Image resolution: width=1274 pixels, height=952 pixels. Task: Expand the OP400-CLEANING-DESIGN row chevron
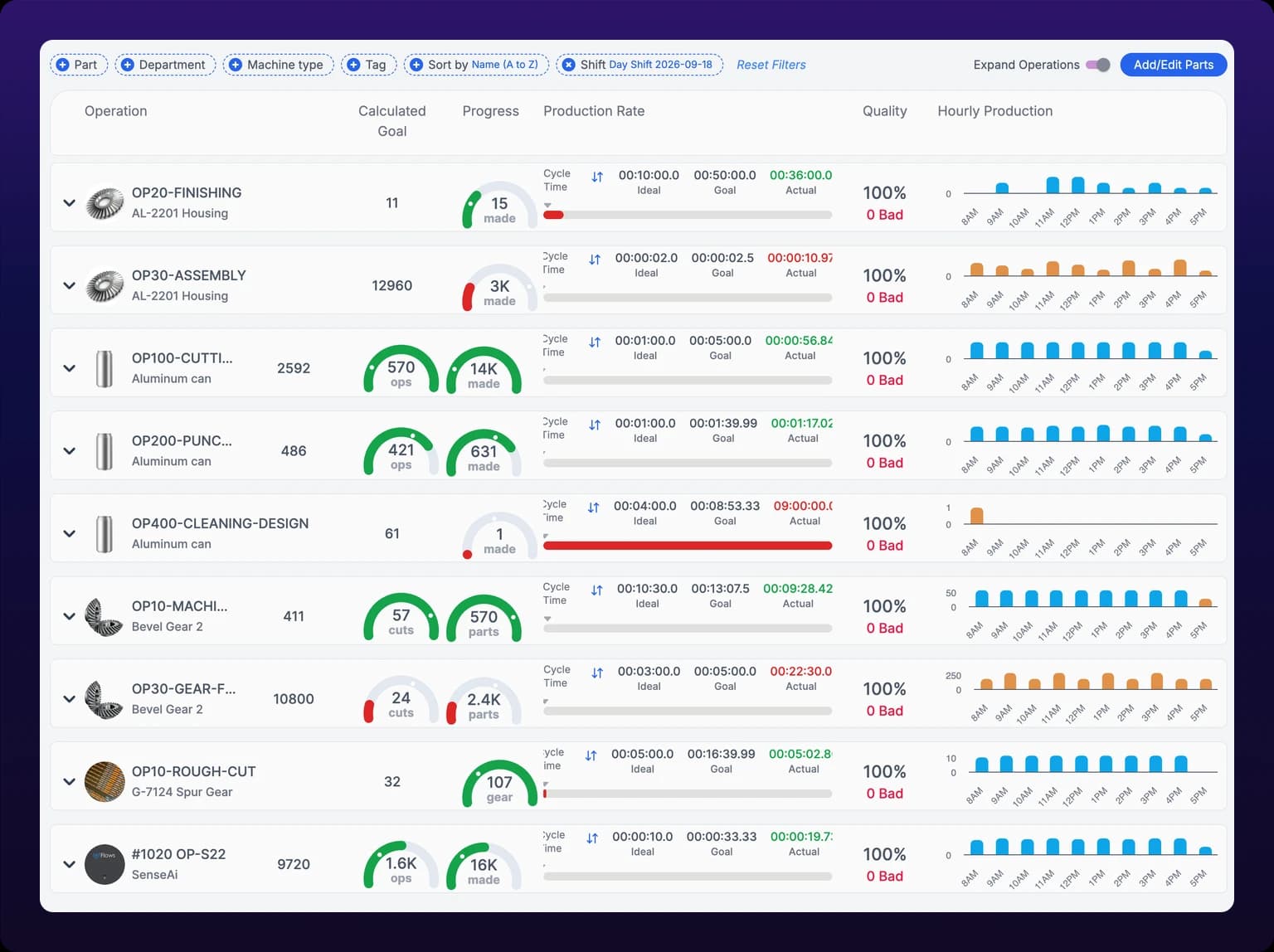tap(70, 533)
